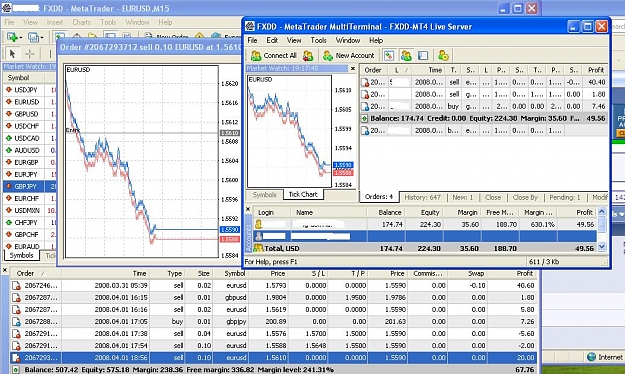
Task: Select the gbpjpy buy order at 200.89
Action: click(273, 321)
